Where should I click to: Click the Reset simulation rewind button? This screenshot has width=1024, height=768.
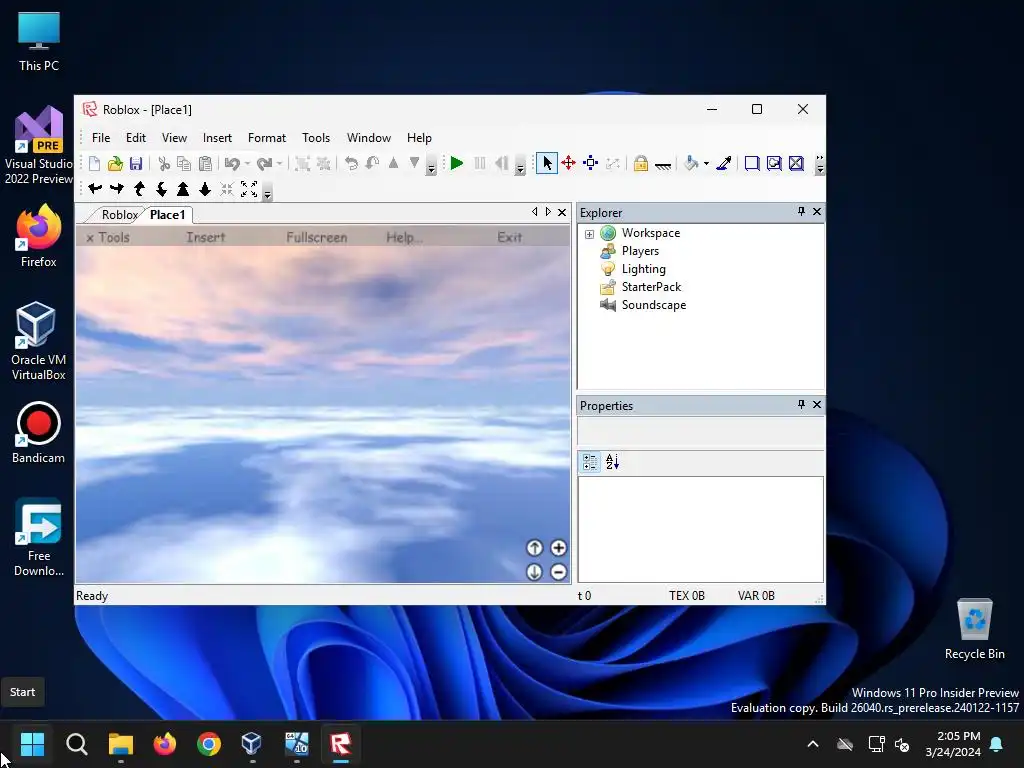tap(501, 163)
